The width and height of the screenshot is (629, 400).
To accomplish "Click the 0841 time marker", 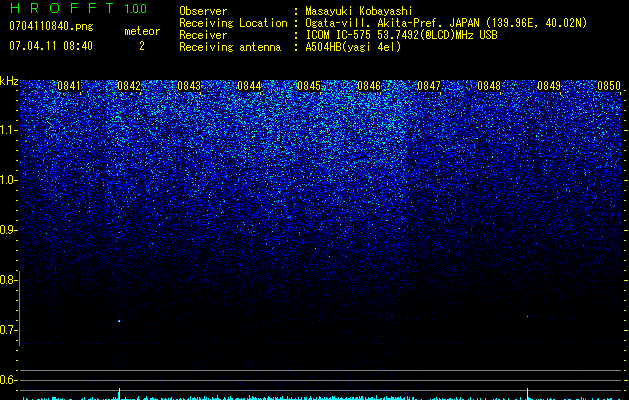I will [x=69, y=86].
